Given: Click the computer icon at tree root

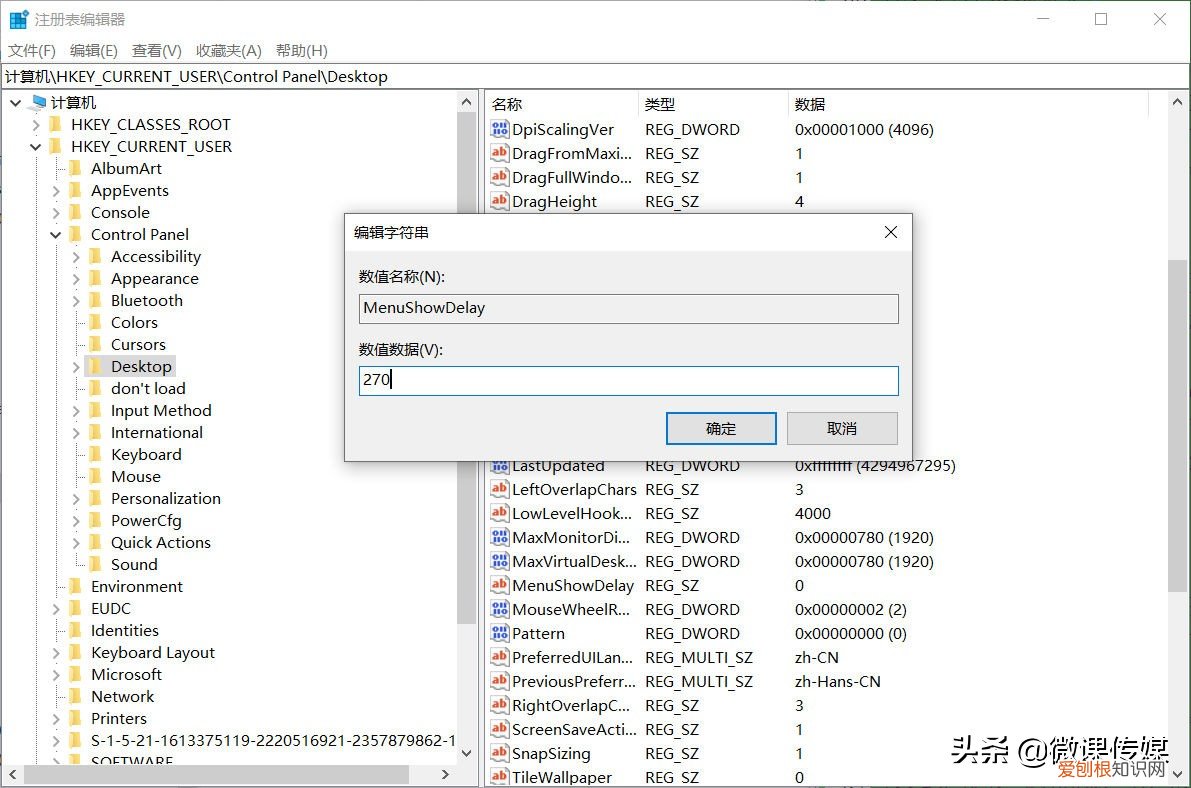Looking at the screenshot, I should tap(39, 102).
